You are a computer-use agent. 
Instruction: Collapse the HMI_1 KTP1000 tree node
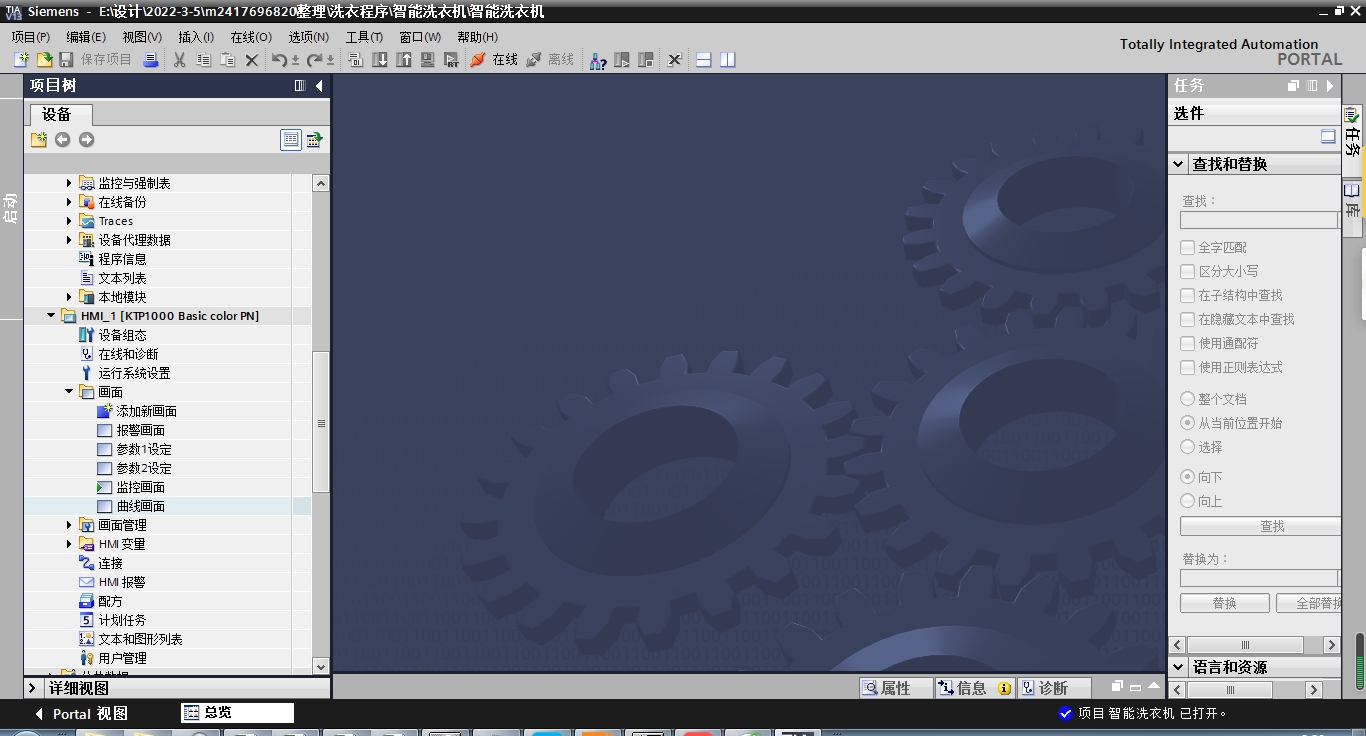(51, 316)
